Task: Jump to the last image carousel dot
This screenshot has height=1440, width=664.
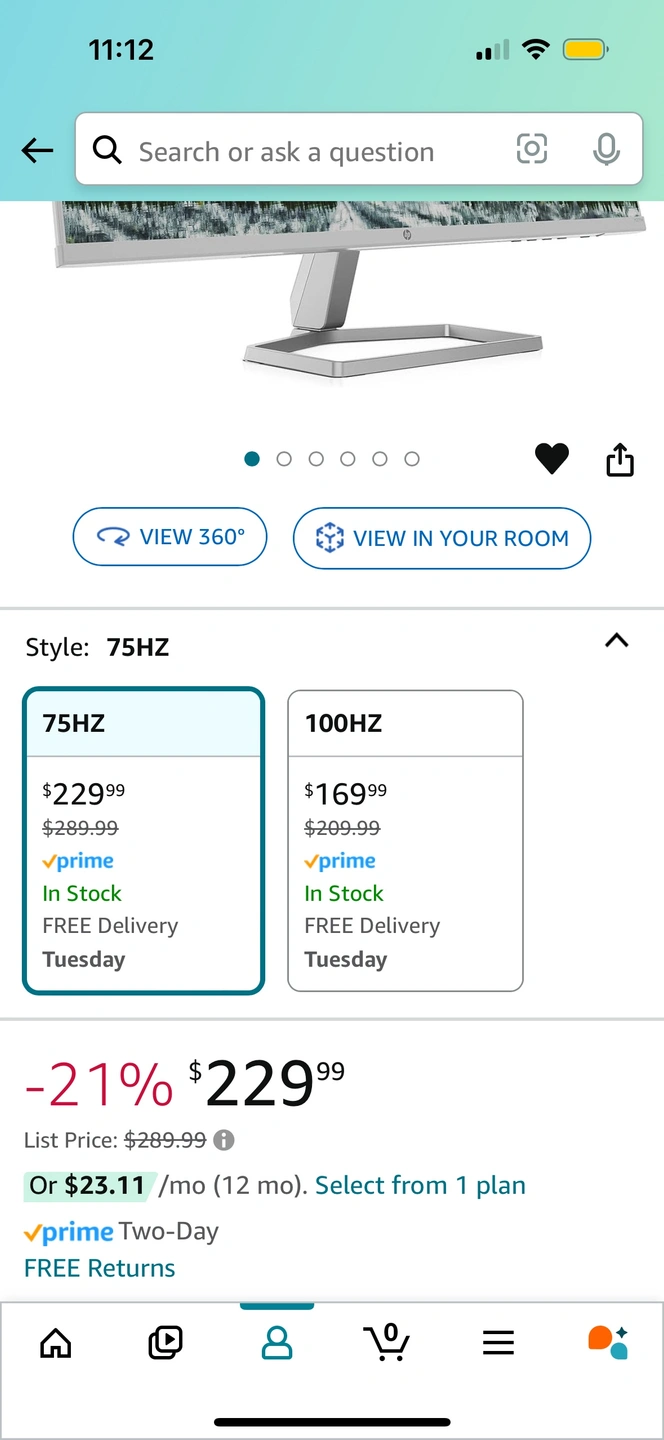Action: click(412, 459)
